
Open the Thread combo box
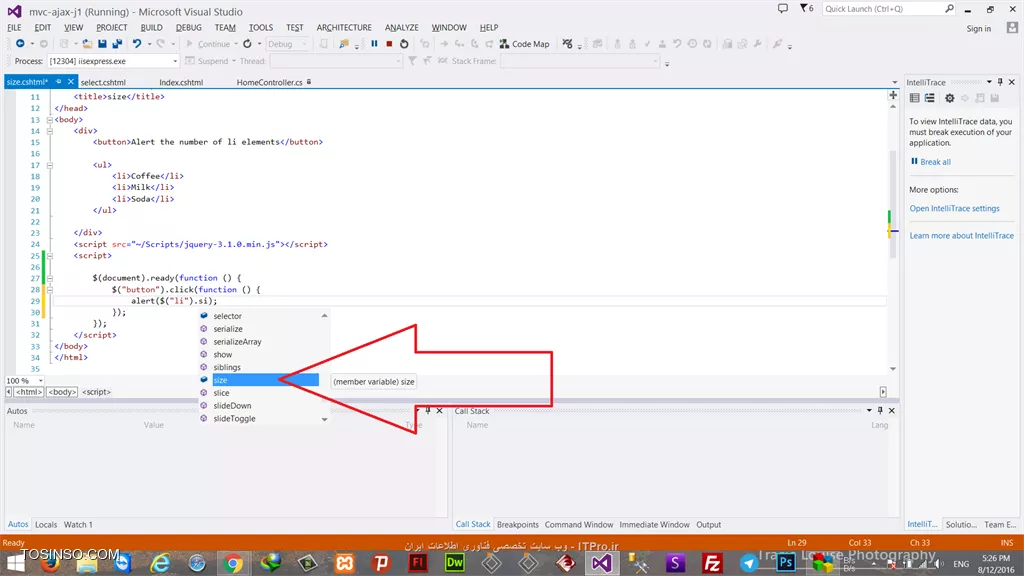[336, 61]
